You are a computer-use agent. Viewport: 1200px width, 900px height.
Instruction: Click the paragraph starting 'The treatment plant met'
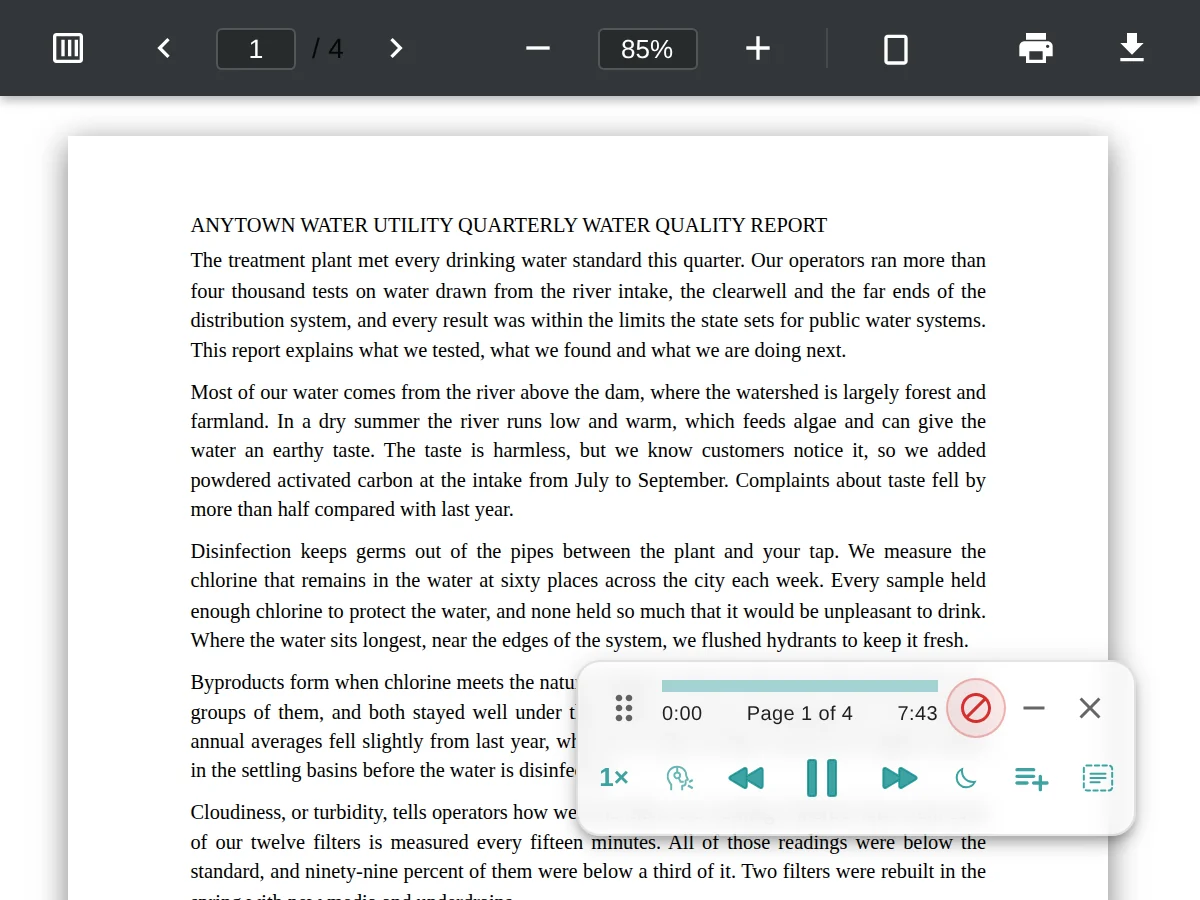coord(588,305)
